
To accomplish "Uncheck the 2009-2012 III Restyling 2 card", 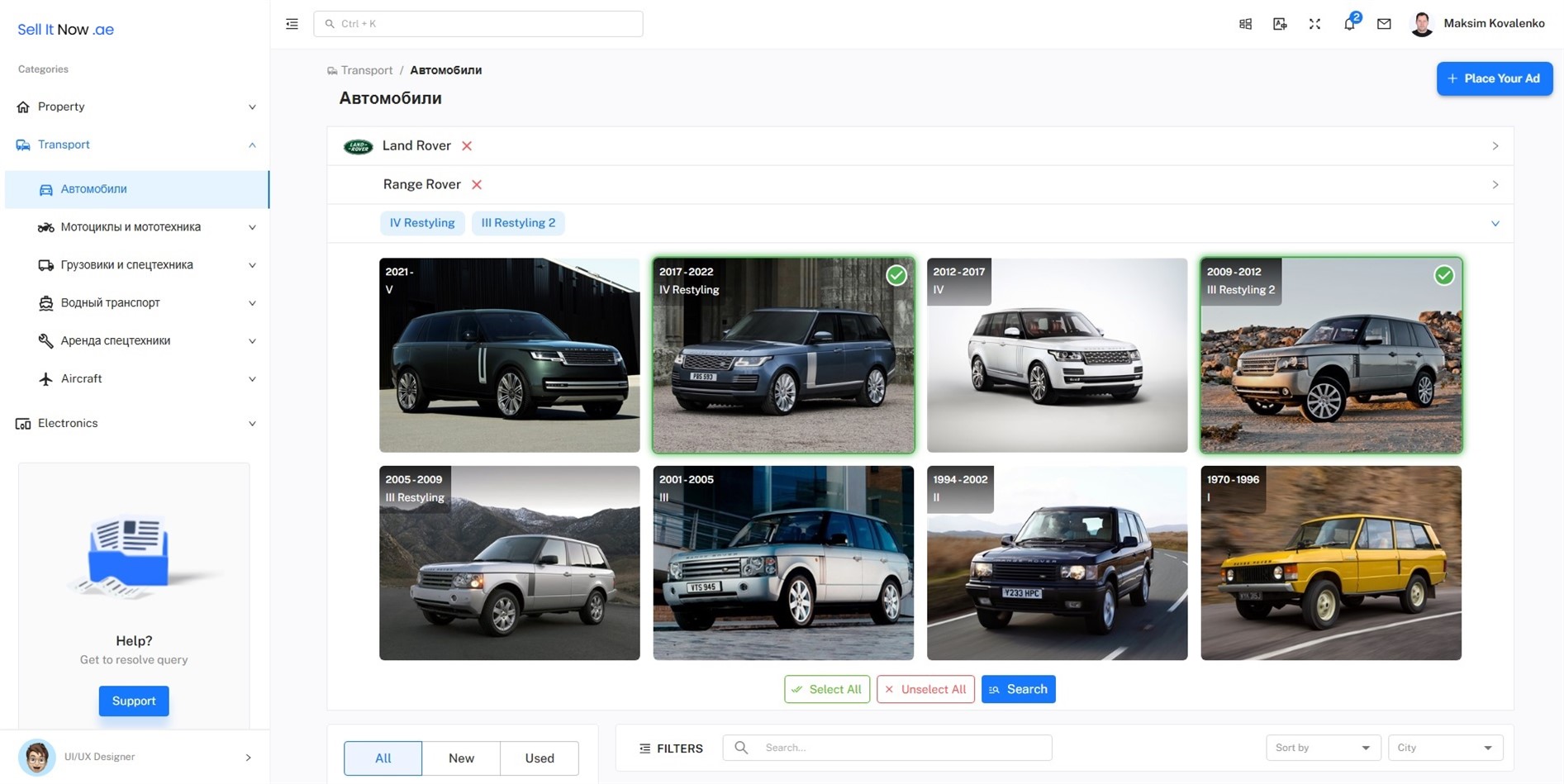I will coord(1443,275).
